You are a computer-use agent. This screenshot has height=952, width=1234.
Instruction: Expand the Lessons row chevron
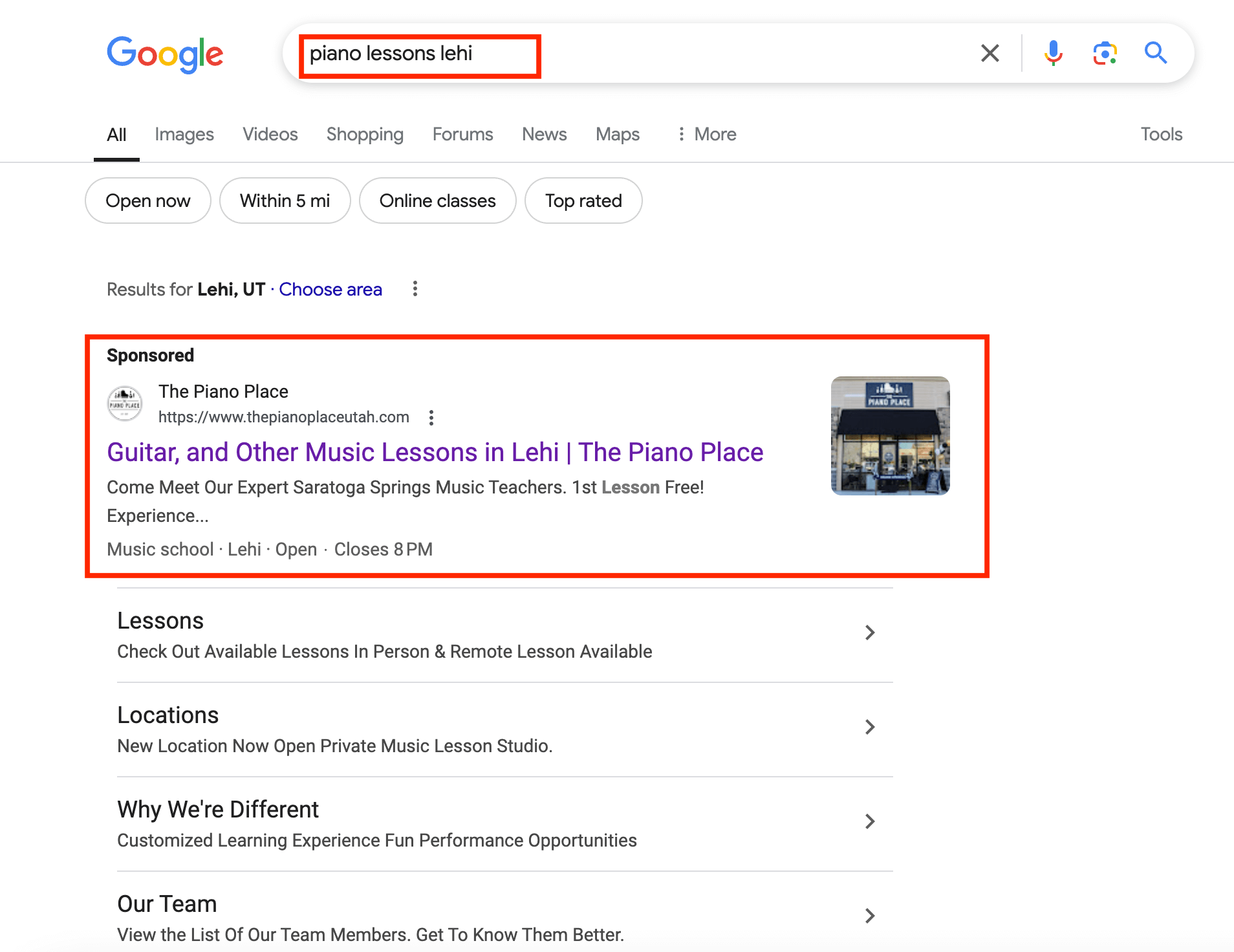click(x=870, y=633)
